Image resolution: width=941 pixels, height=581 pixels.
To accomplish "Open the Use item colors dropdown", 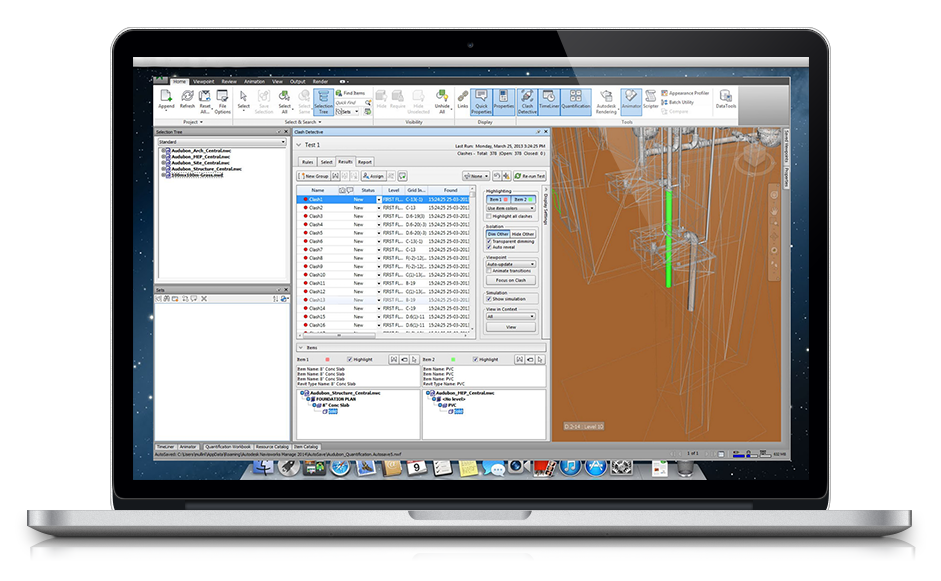I will pos(511,208).
